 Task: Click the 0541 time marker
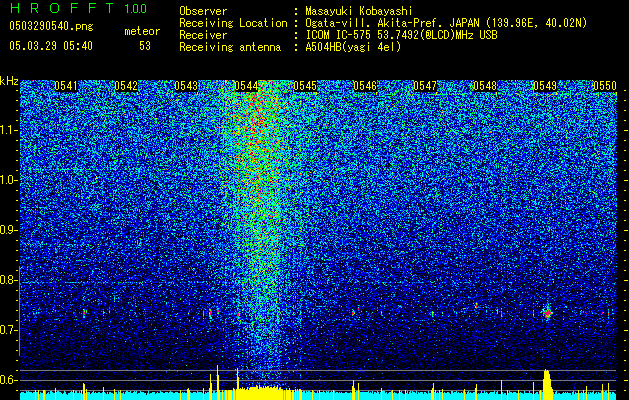tap(66, 86)
